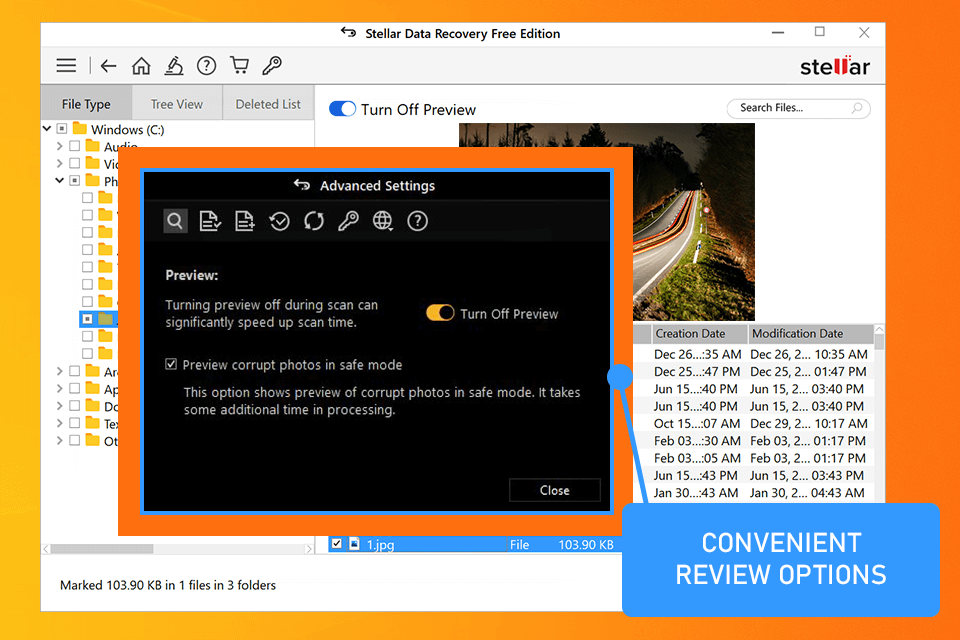Viewport: 960px width, 640px height.
Task: Click tree panel scroll right arrow
Action: point(309,549)
